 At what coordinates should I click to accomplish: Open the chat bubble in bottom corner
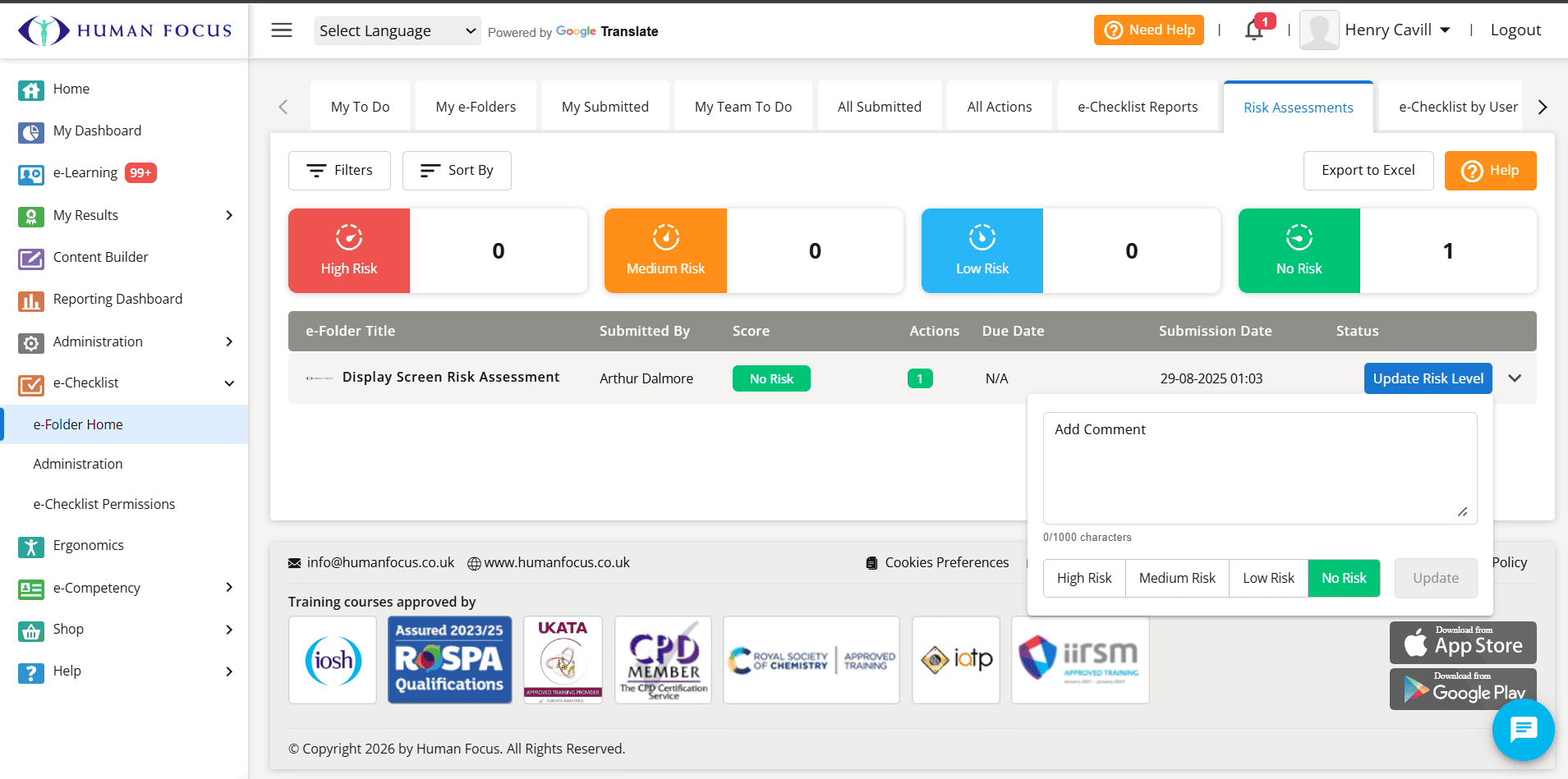(1522, 730)
